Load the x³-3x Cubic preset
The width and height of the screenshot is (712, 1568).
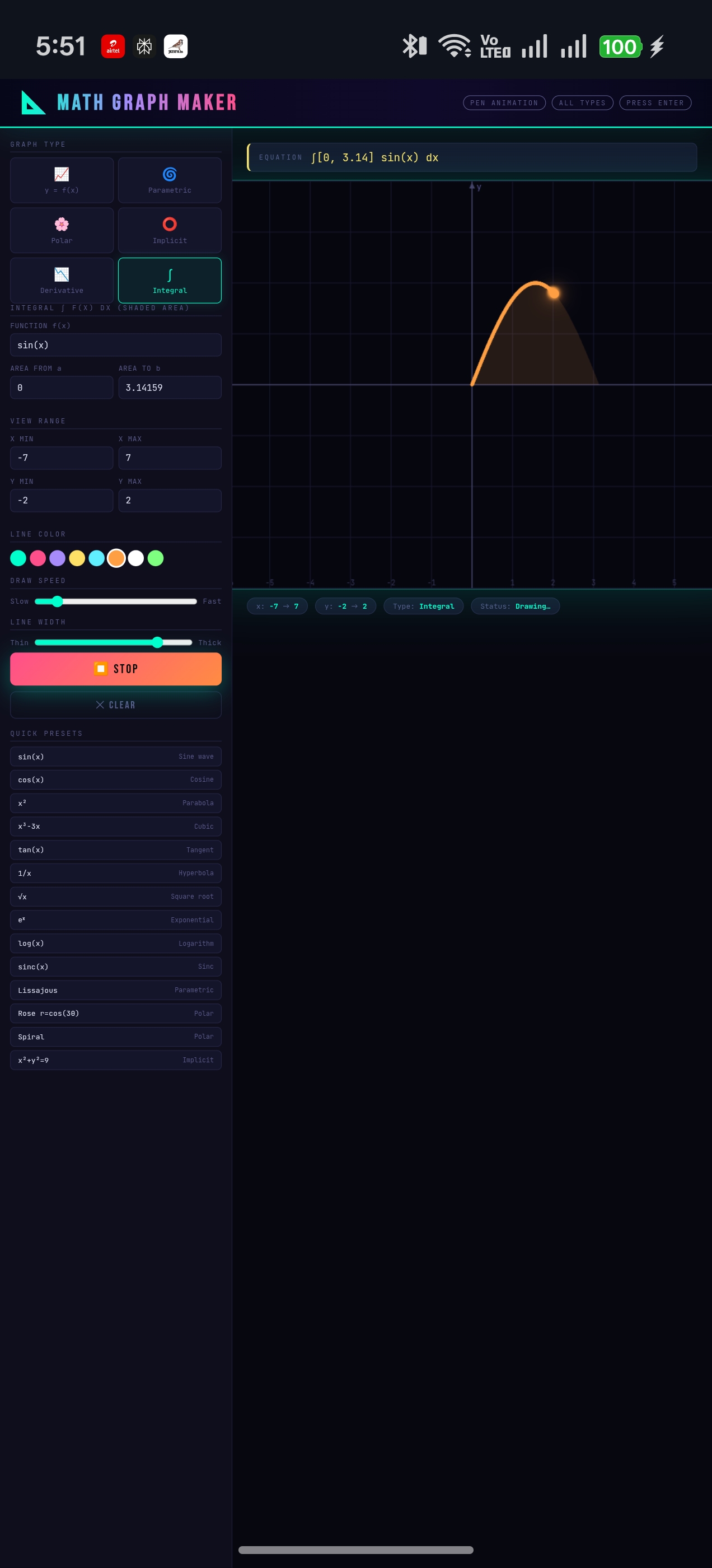[116, 826]
